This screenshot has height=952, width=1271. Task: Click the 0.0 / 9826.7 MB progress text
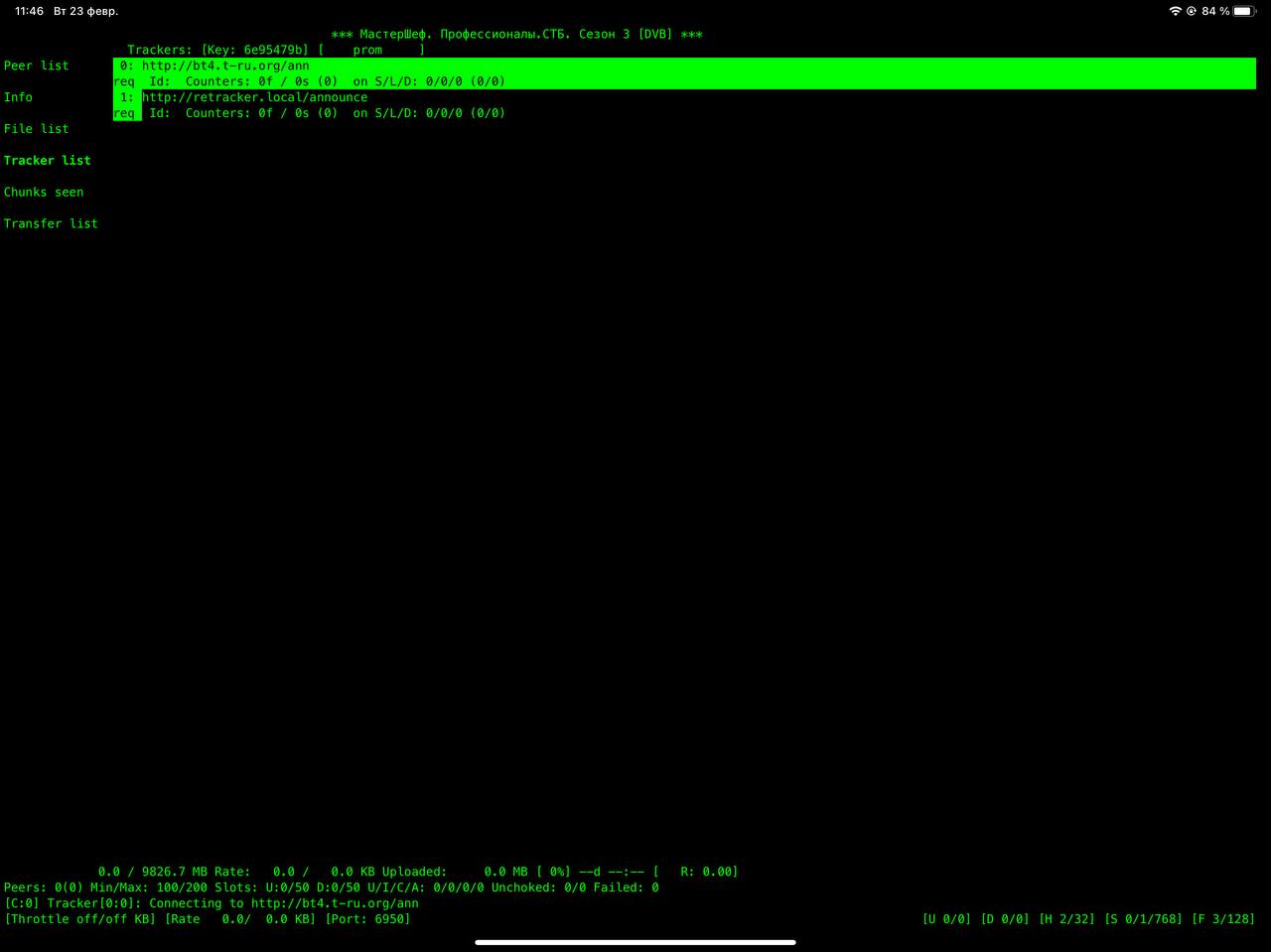coord(153,872)
